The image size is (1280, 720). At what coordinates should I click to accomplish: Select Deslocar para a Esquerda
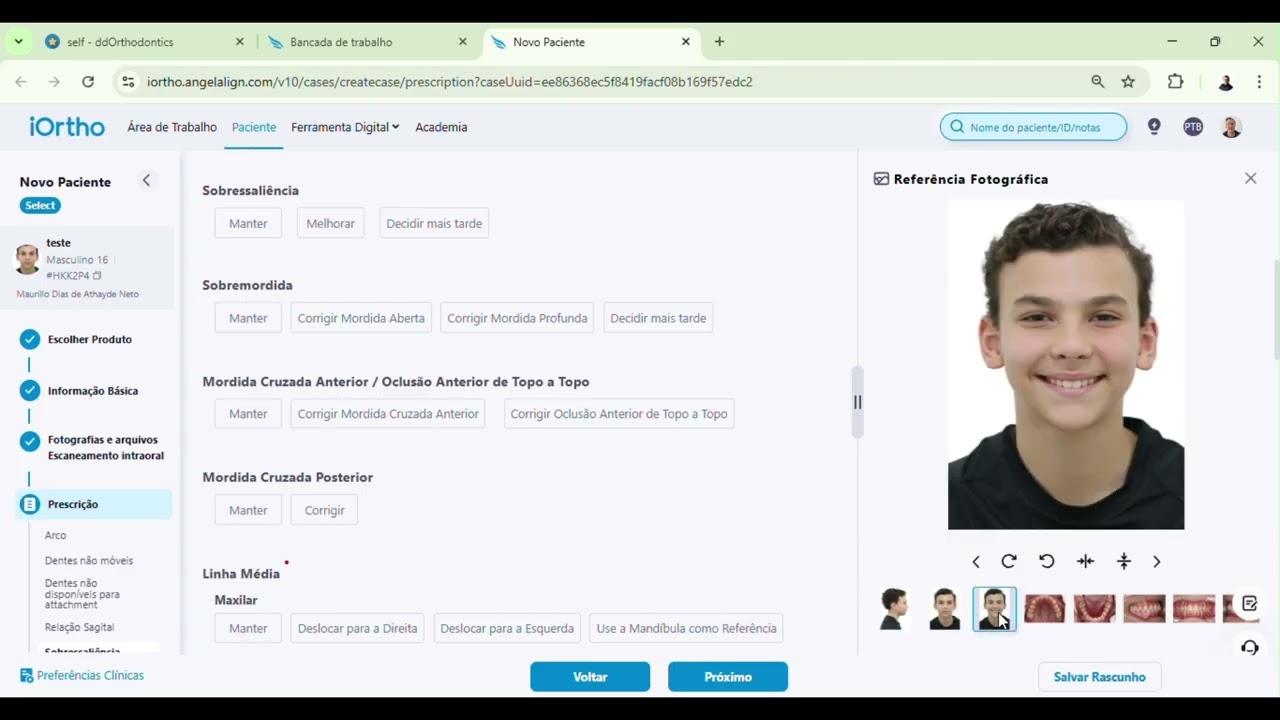pos(507,628)
